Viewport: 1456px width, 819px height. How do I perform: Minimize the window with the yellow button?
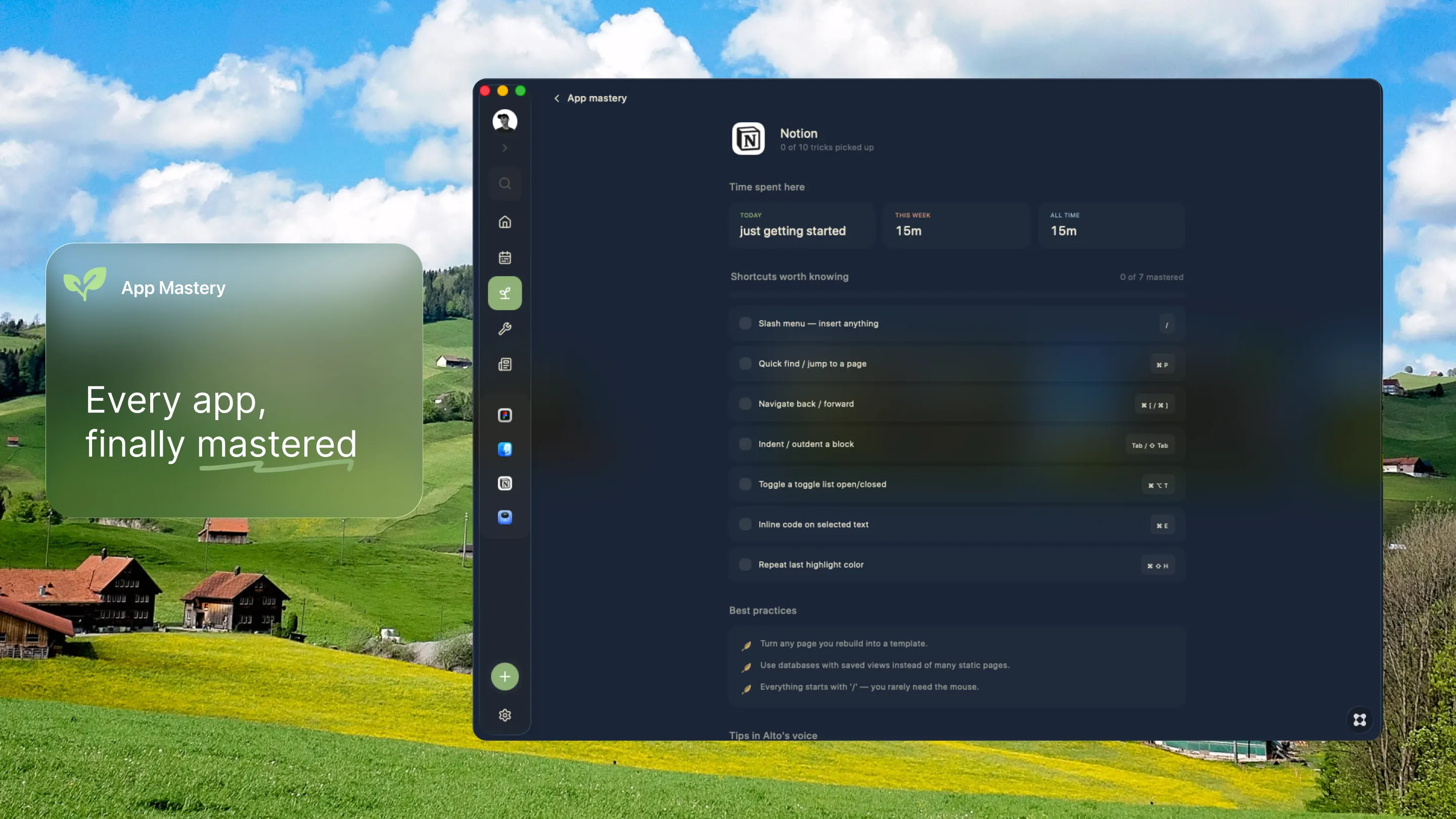(503, 90)
